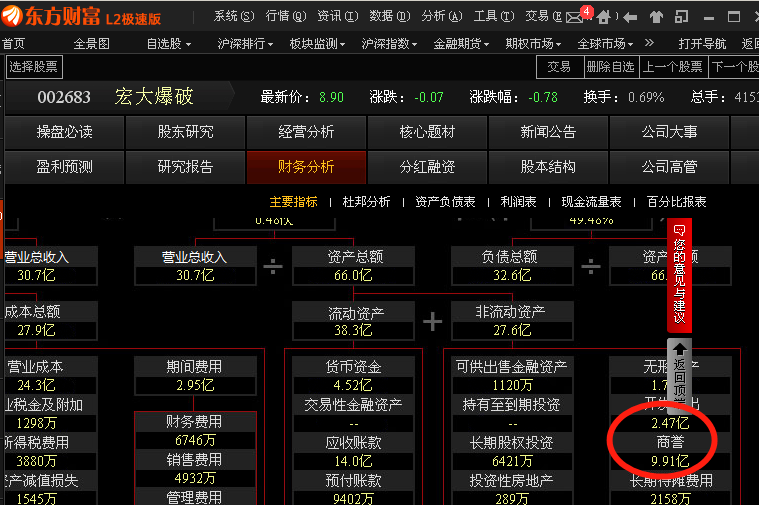Expand 期权市场 dropdown

[x=533, y=44]
